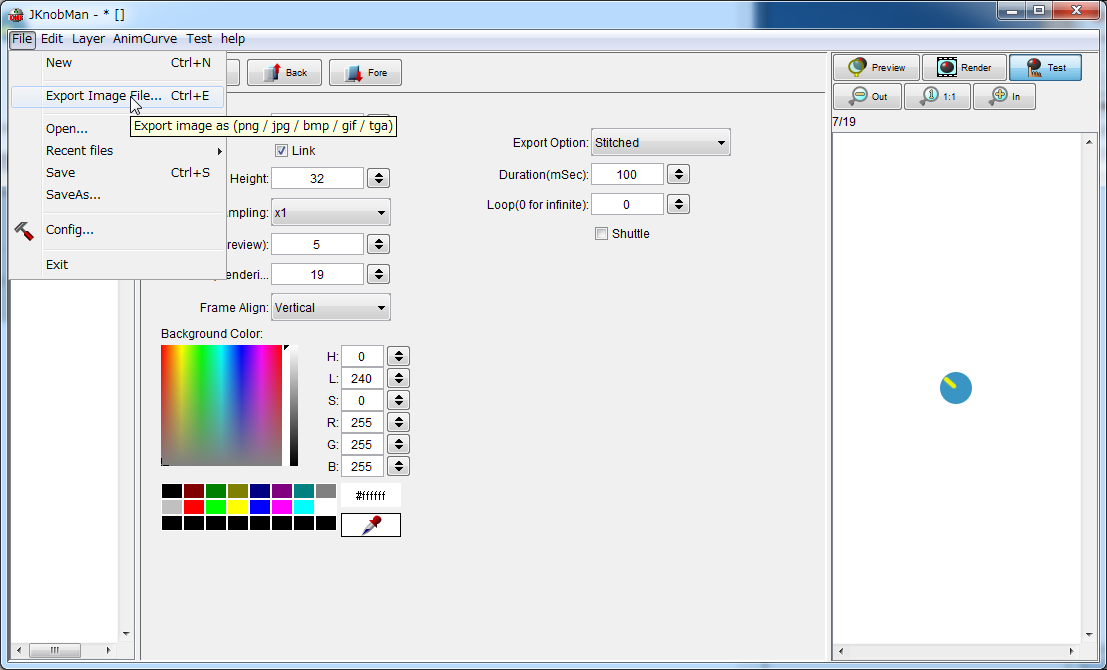Enable the Shuttle checkbox
The image size is (1107, 670).
(x=602, y=234)
